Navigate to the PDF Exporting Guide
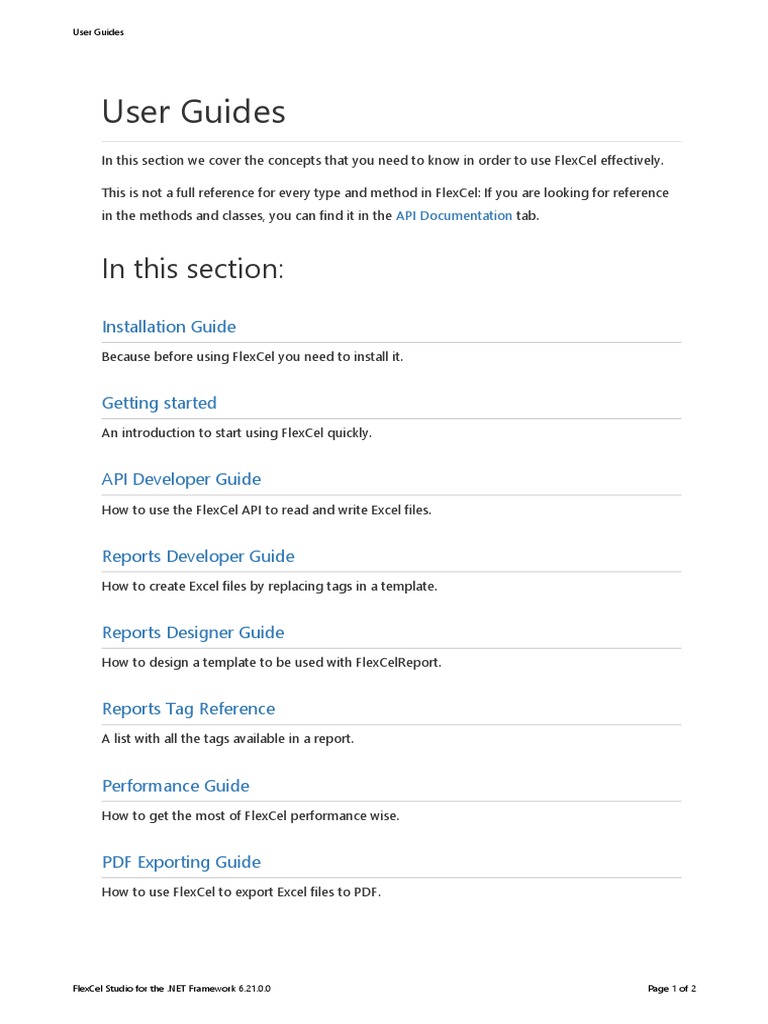The height and width of the screenshot is (1024, 768). point(181,862)
